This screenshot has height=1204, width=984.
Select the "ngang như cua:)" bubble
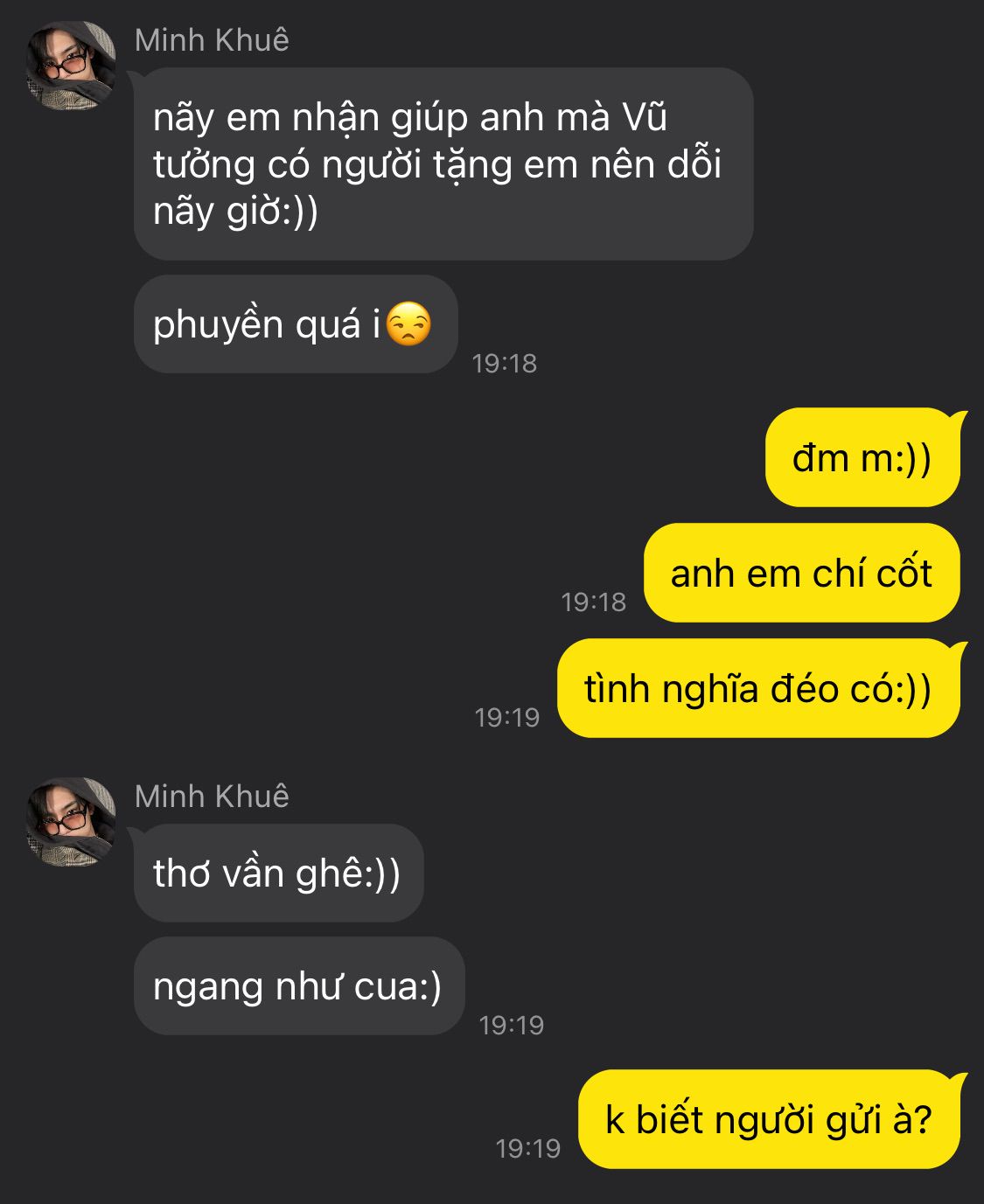pos(299,986)
